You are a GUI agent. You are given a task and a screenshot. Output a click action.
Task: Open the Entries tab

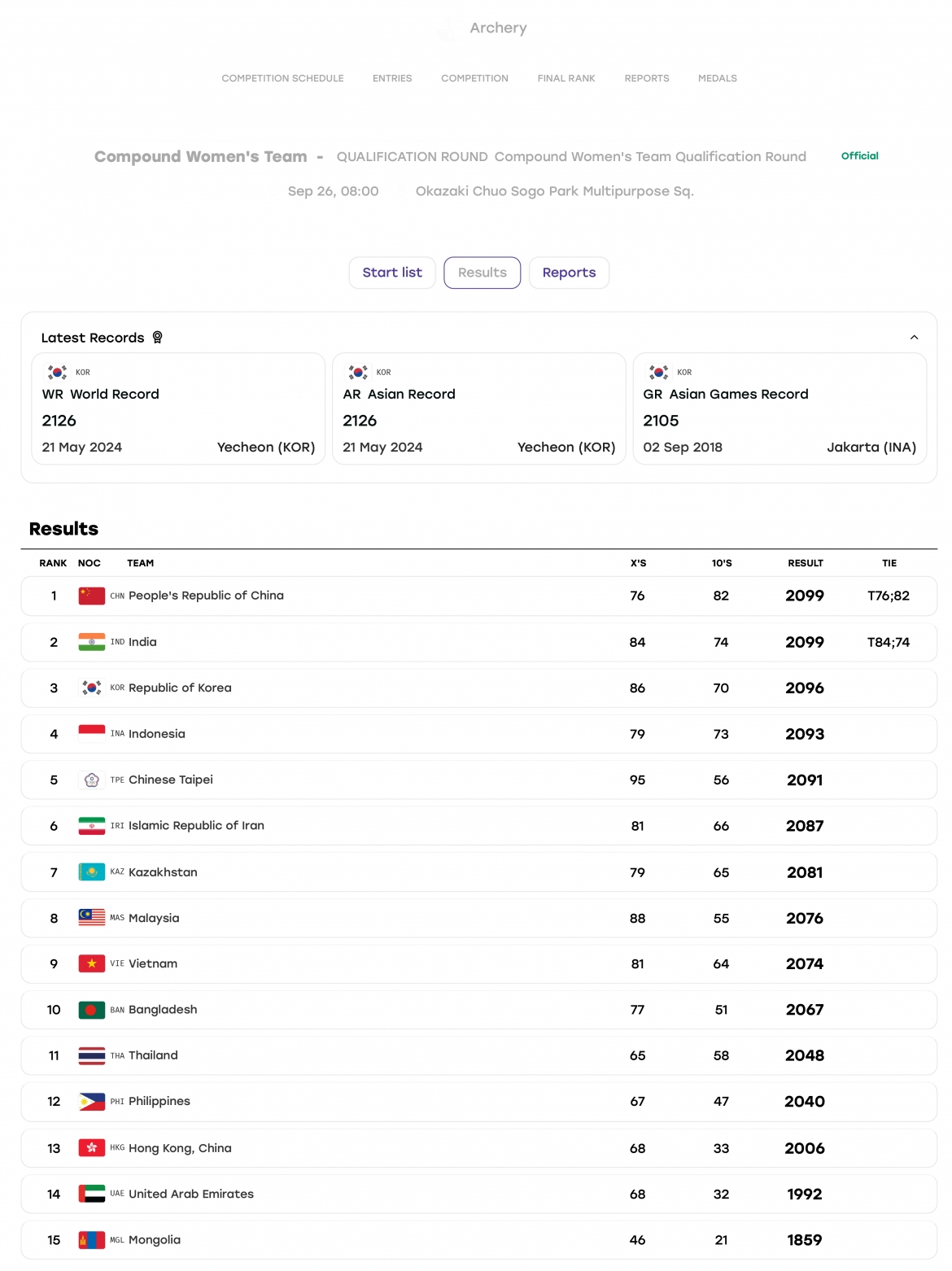point(392,78)
